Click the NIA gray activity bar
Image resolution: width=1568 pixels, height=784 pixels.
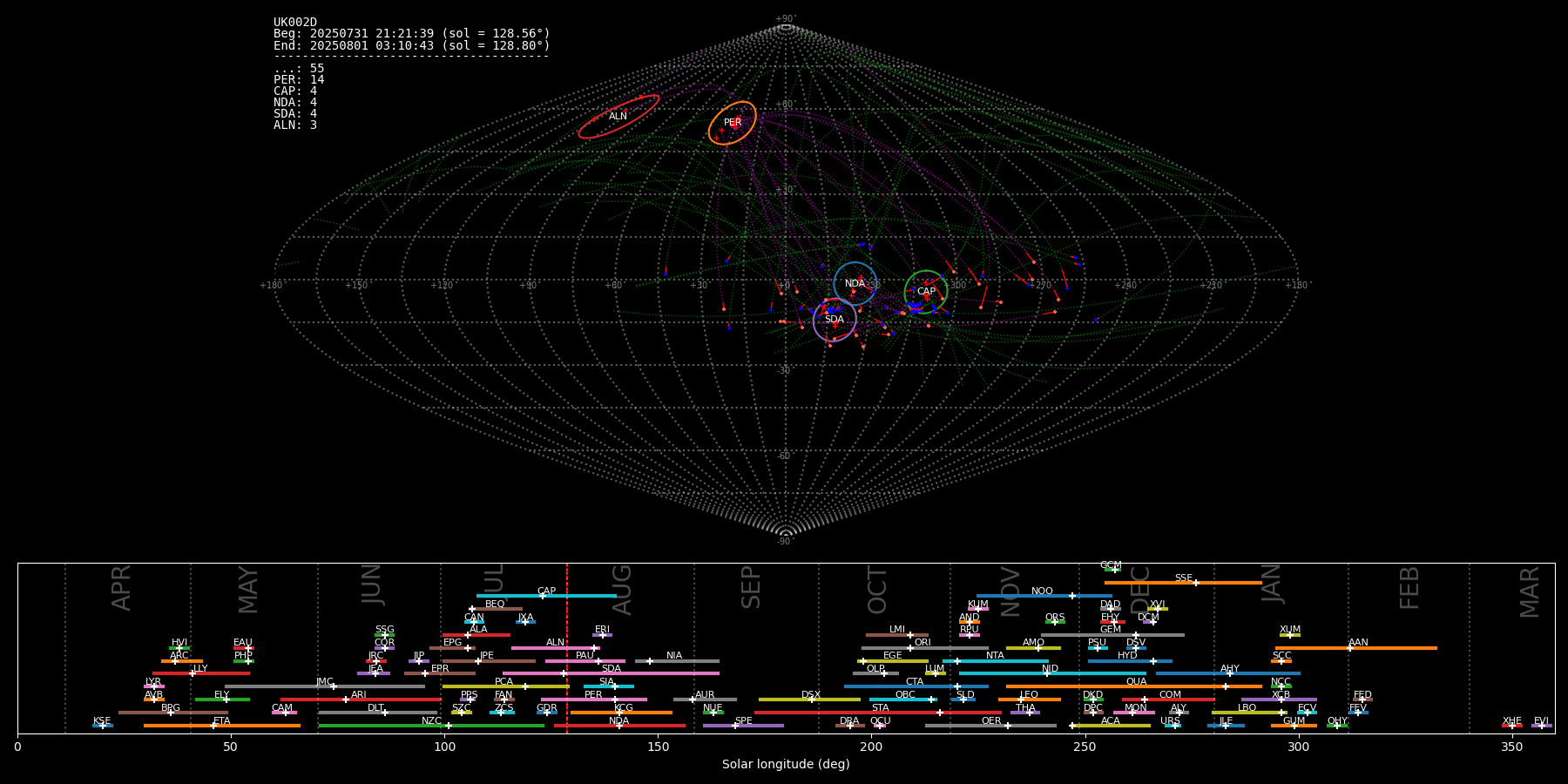pos(677,661)
